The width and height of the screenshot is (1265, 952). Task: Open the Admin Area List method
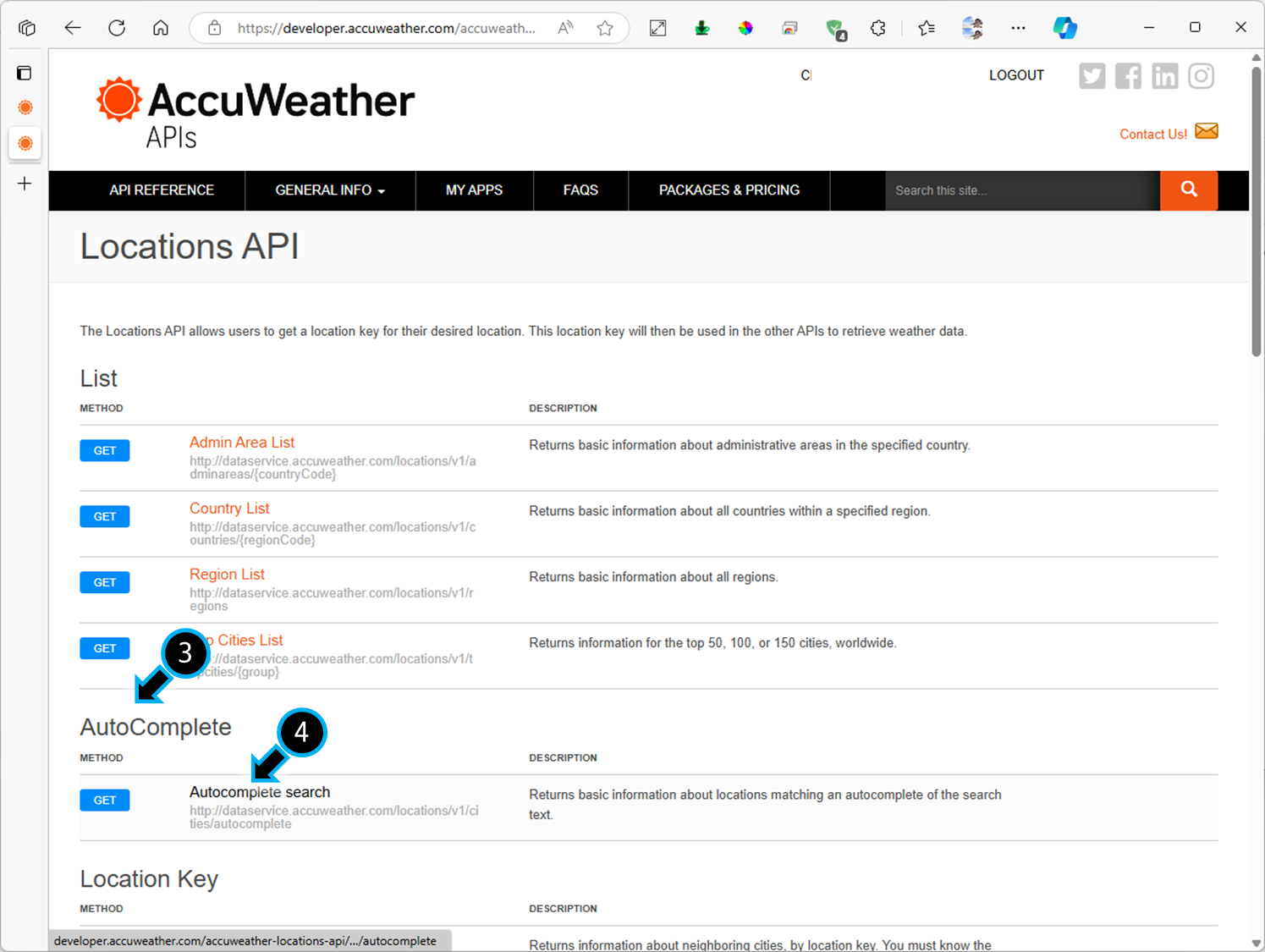coord(242,443)
